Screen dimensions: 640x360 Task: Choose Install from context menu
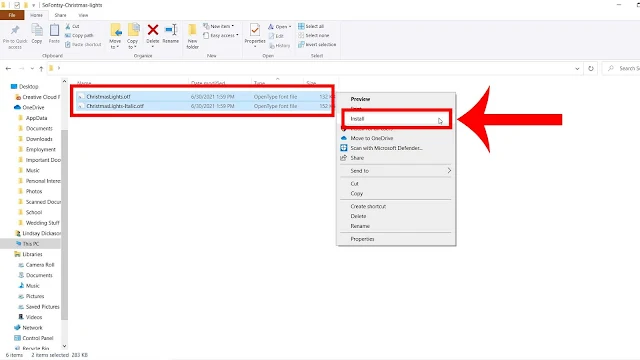pos(396,119)
